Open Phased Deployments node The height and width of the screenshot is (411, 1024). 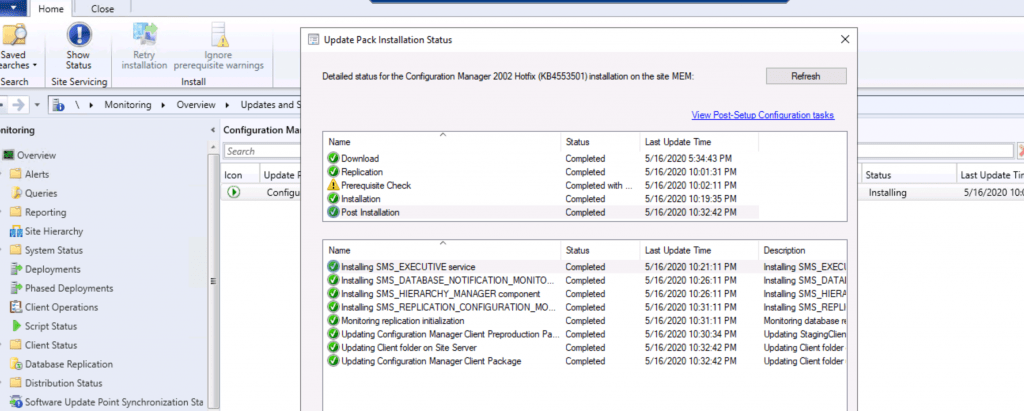click(61, 288)
